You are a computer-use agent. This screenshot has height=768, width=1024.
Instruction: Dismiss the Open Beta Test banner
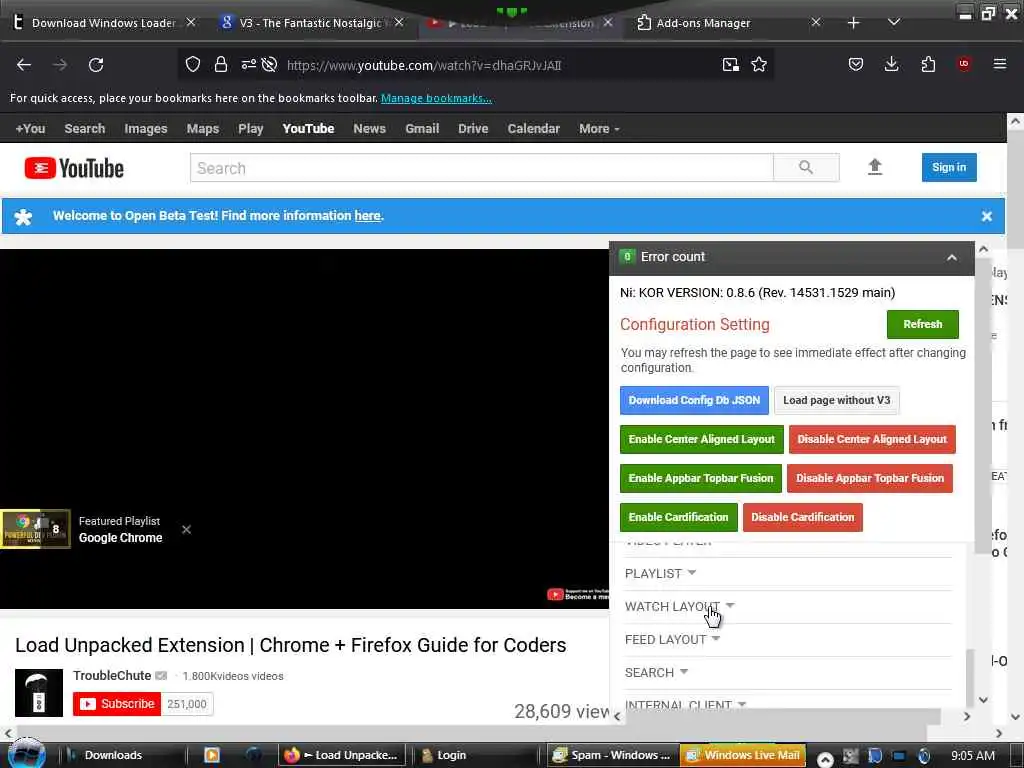[x=987, y=216]
